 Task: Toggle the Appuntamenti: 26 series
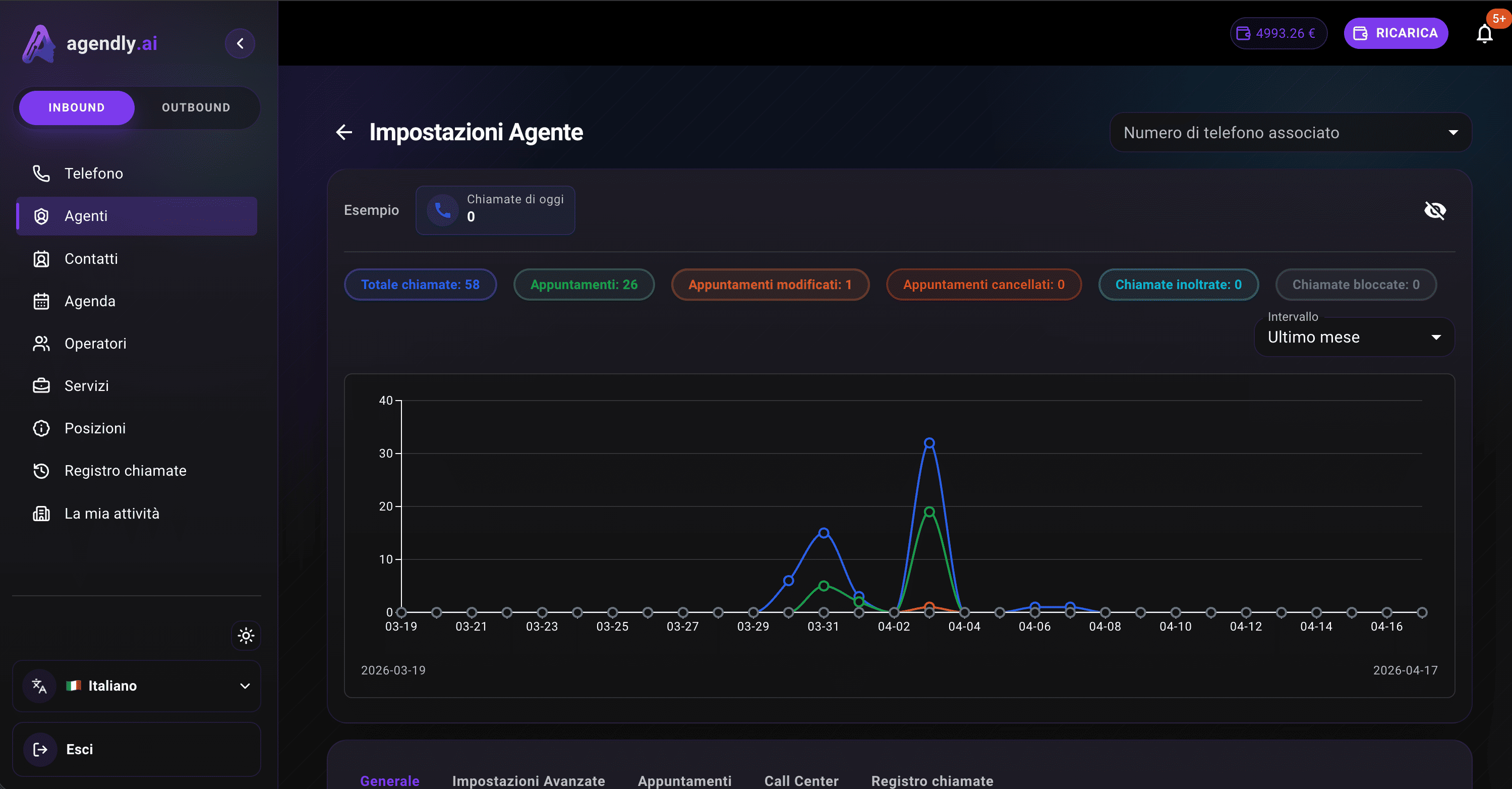(584, 285)
